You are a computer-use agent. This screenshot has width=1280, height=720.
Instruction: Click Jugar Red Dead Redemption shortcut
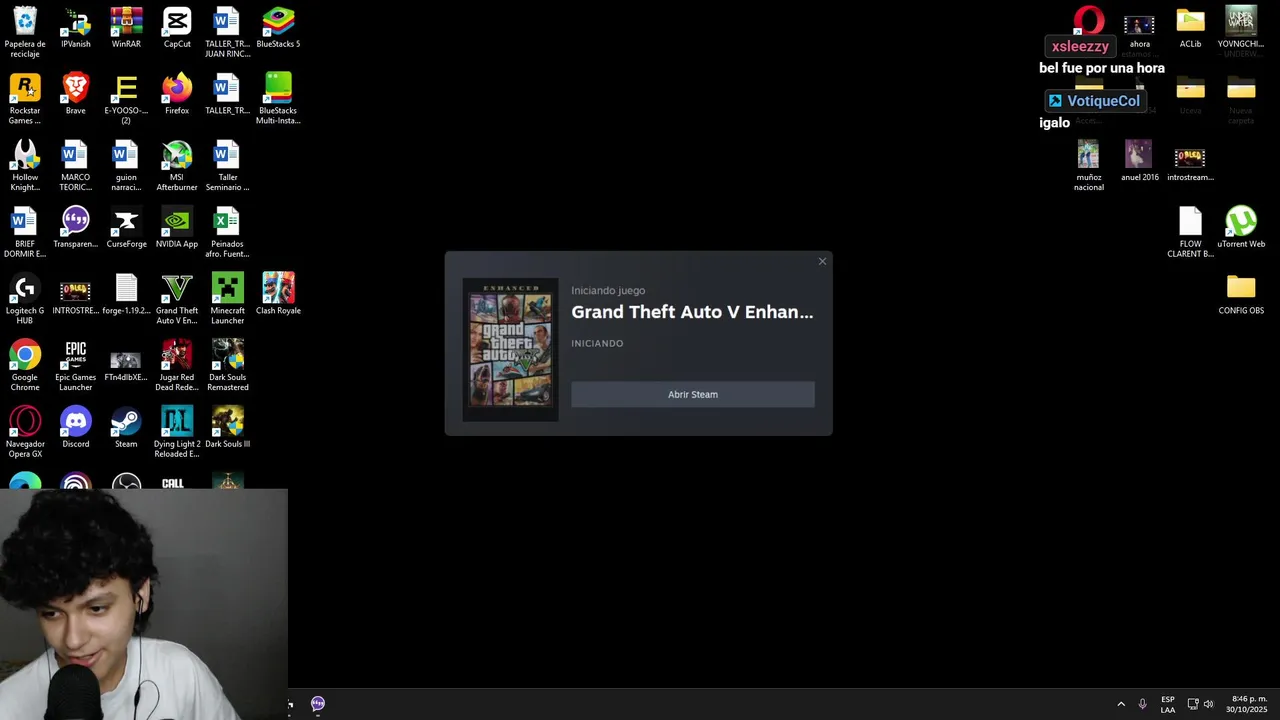point(177,366)
